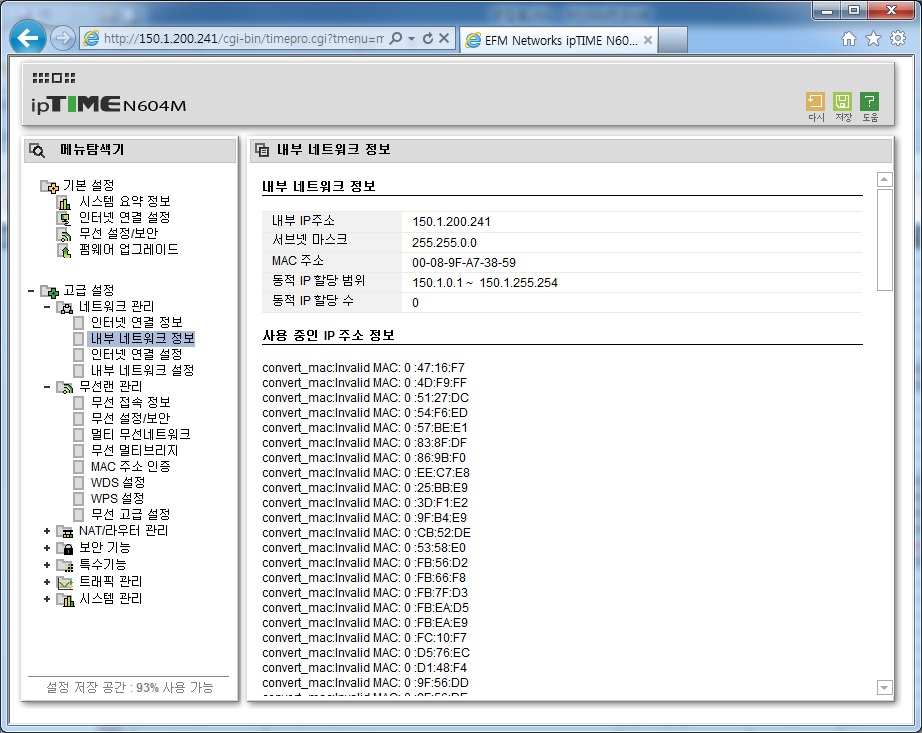The image size is (922, 733).
Task: Click the MAC address 00-08-9F-A7-38-59
Action: (464, 263)
